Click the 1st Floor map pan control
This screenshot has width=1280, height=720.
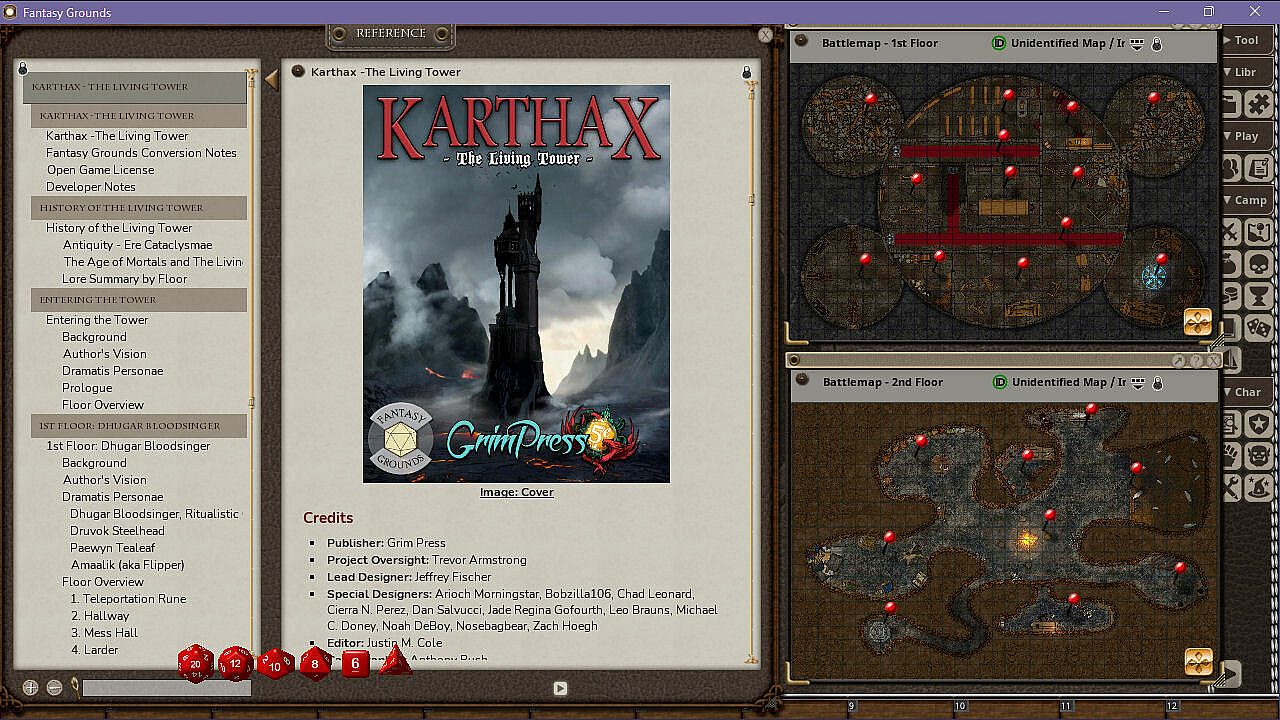[x=1197, y=321]
